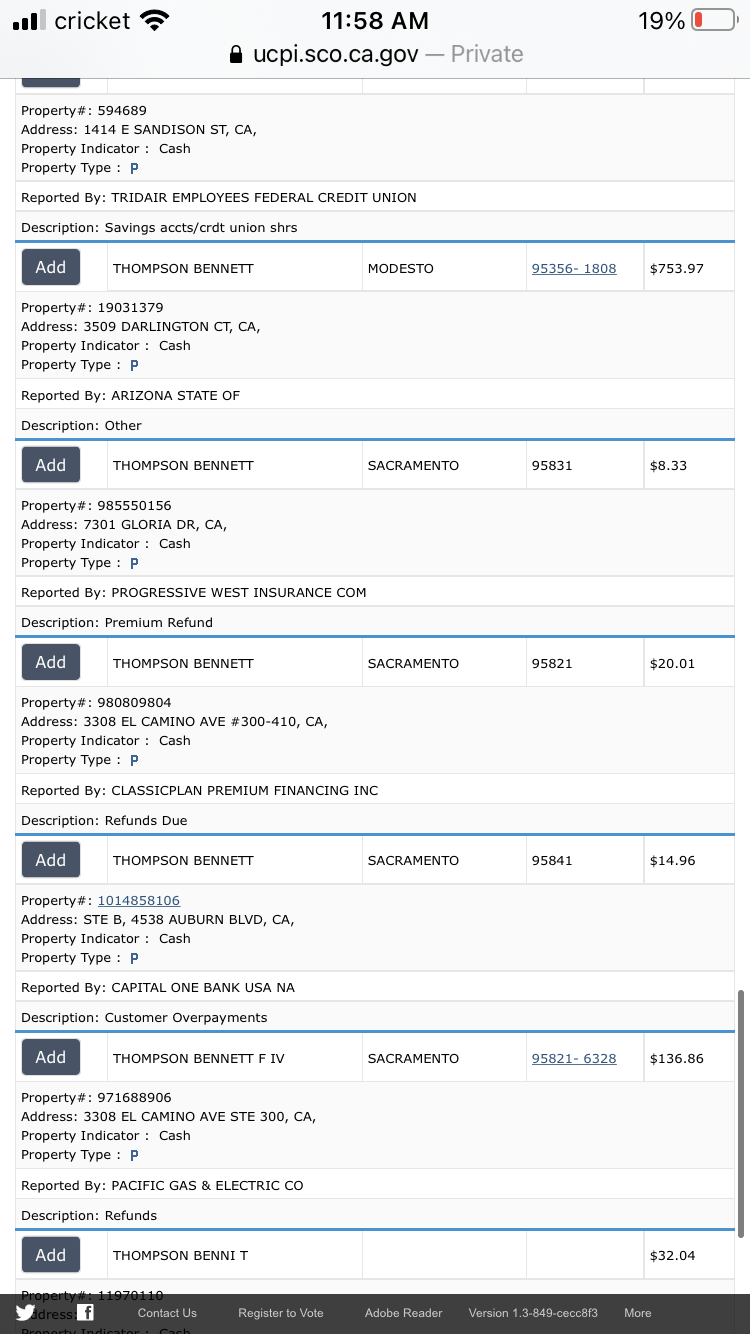
Task: Select Reported By PACIFIC GAS & ELECTRIC CO
Action: 162,1185
